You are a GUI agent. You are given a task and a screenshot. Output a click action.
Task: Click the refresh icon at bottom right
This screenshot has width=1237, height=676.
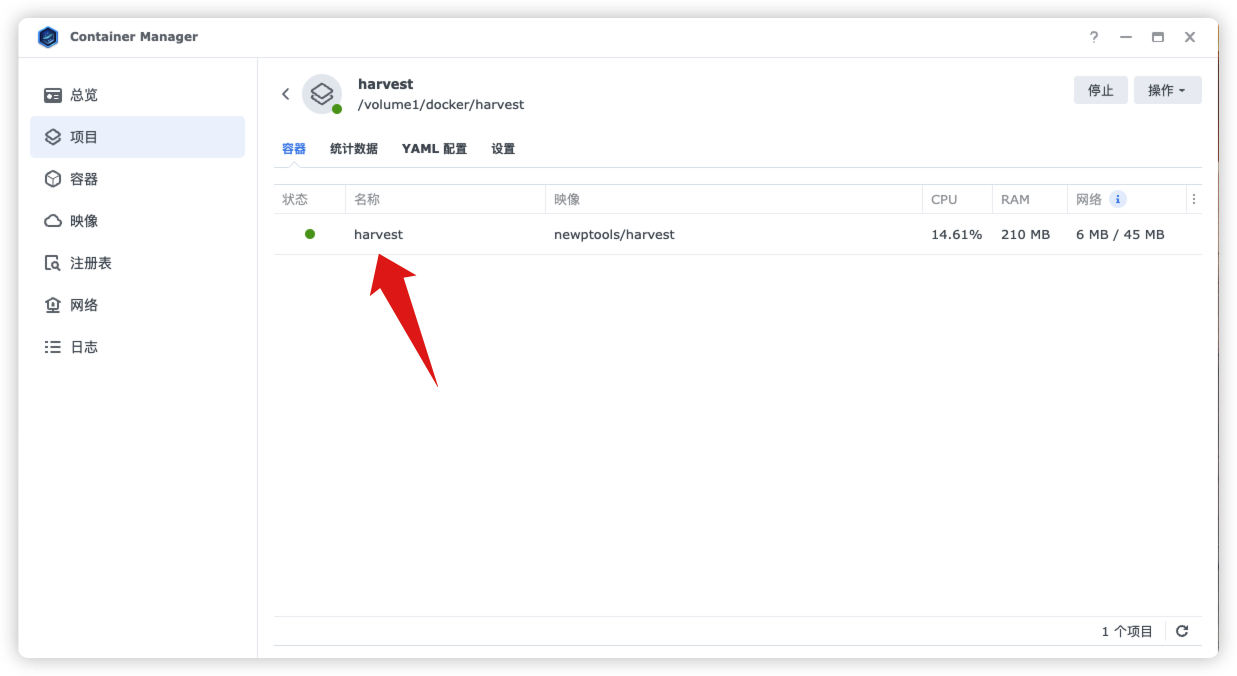[x=1182, y=631]
